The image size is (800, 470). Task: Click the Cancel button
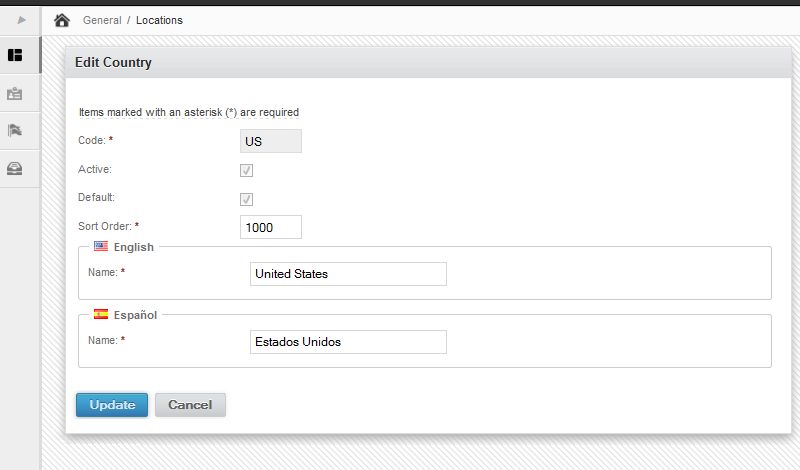pyautogui.click(x=190, y=405)
